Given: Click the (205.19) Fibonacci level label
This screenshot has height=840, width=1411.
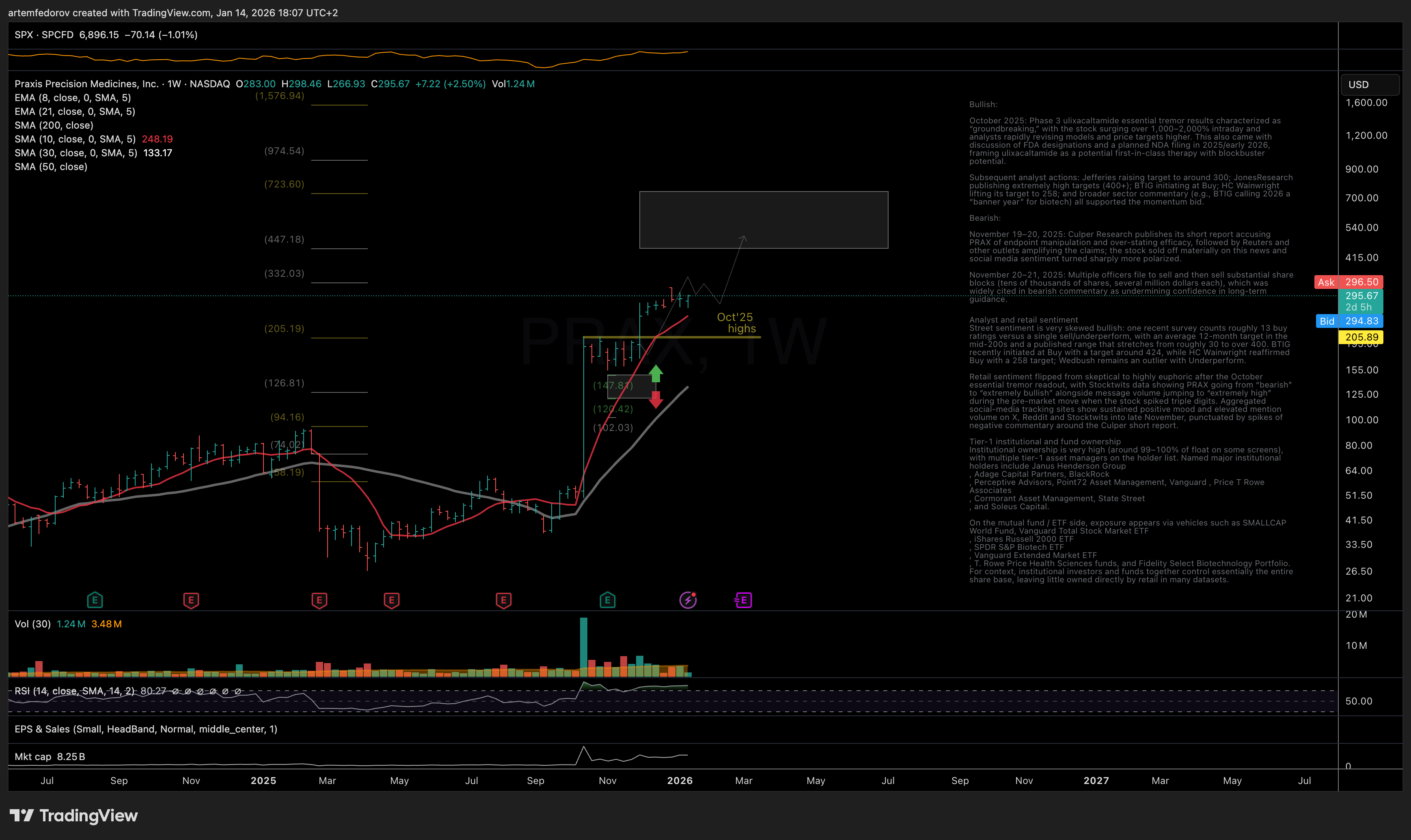Looking at the screenshot, I should 284,329.
